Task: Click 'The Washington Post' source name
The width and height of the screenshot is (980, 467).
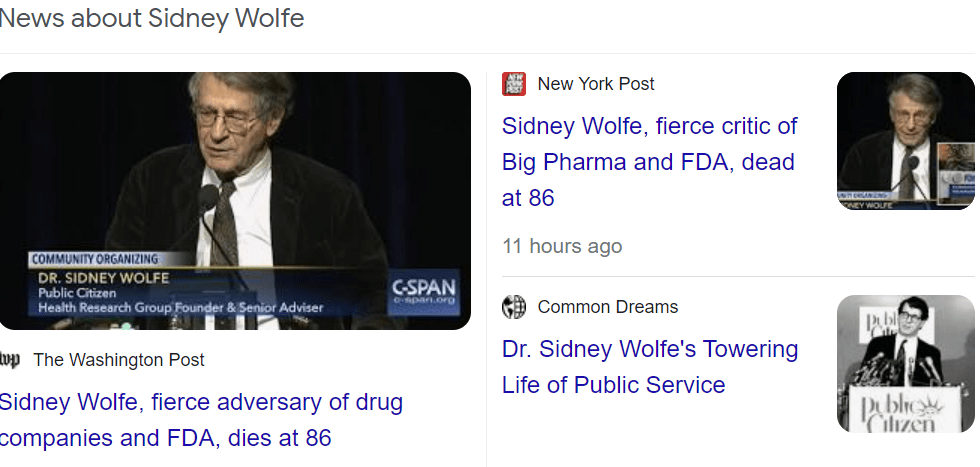Action: (119, 360)
